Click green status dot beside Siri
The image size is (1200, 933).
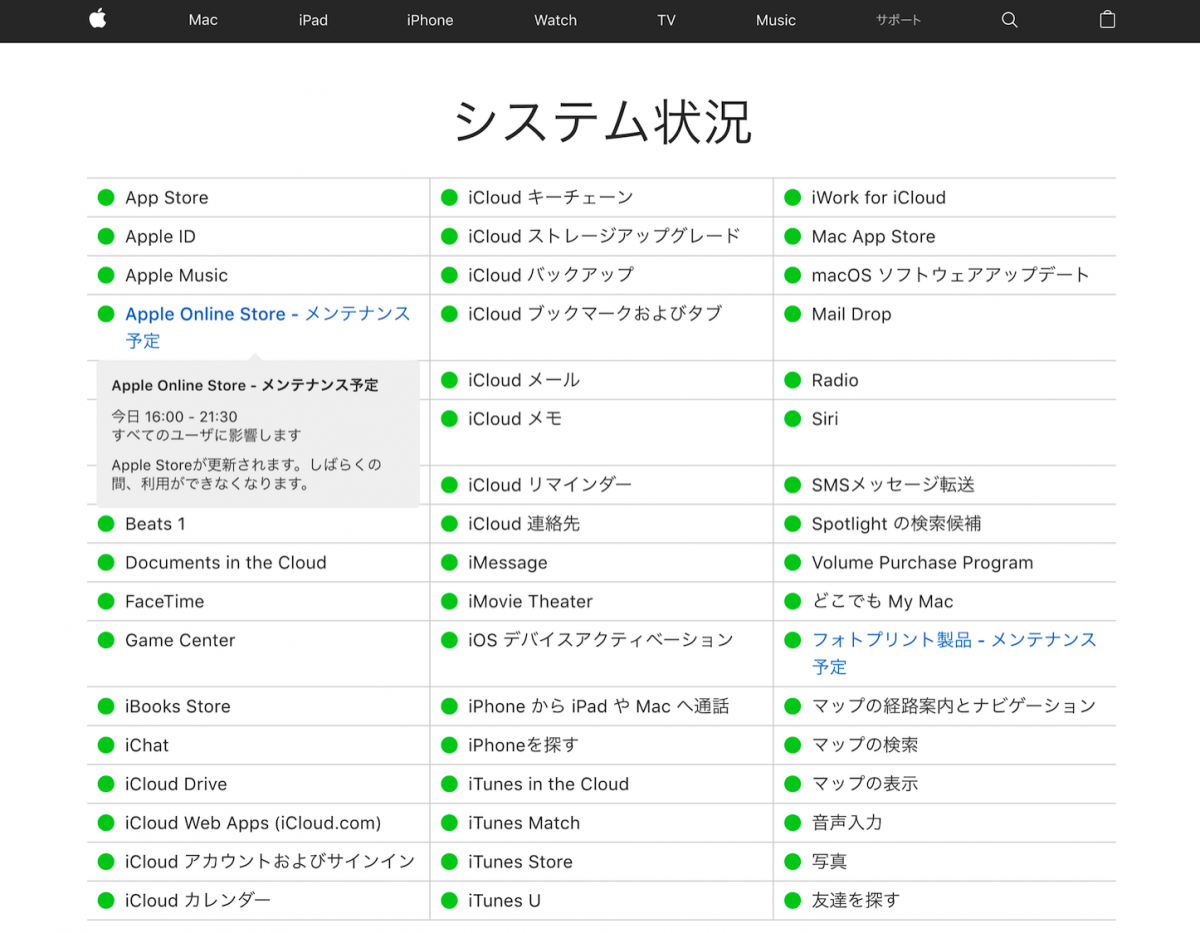793,419
